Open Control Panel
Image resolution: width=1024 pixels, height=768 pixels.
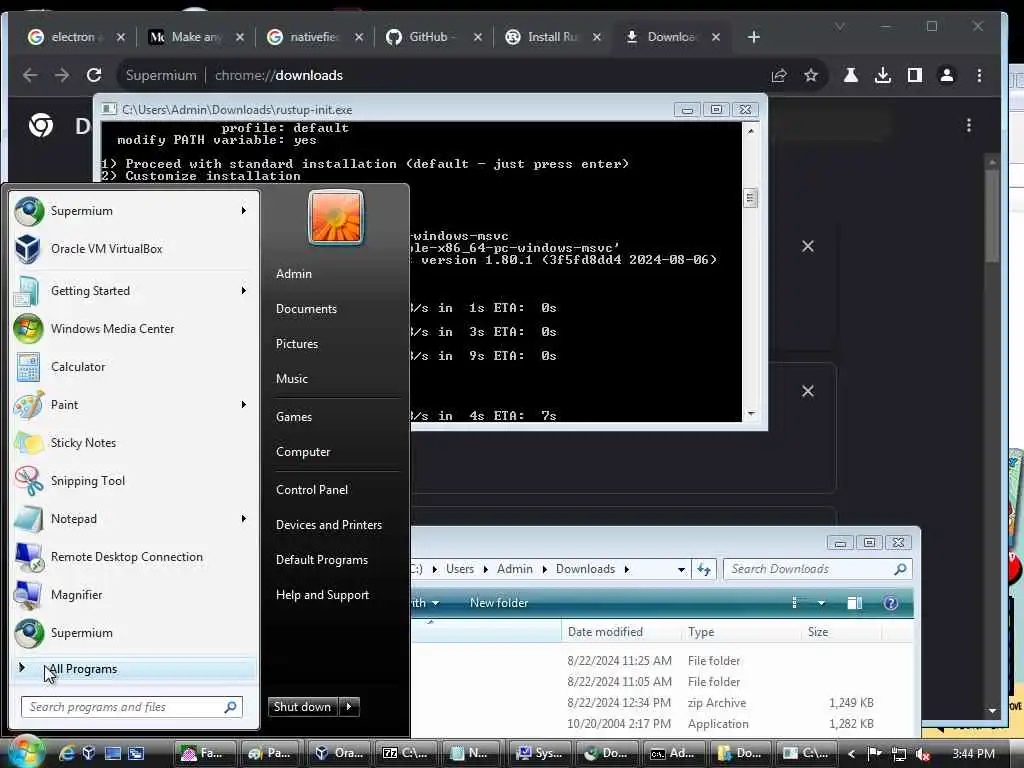pyautogui.click(x=312, y=490)
